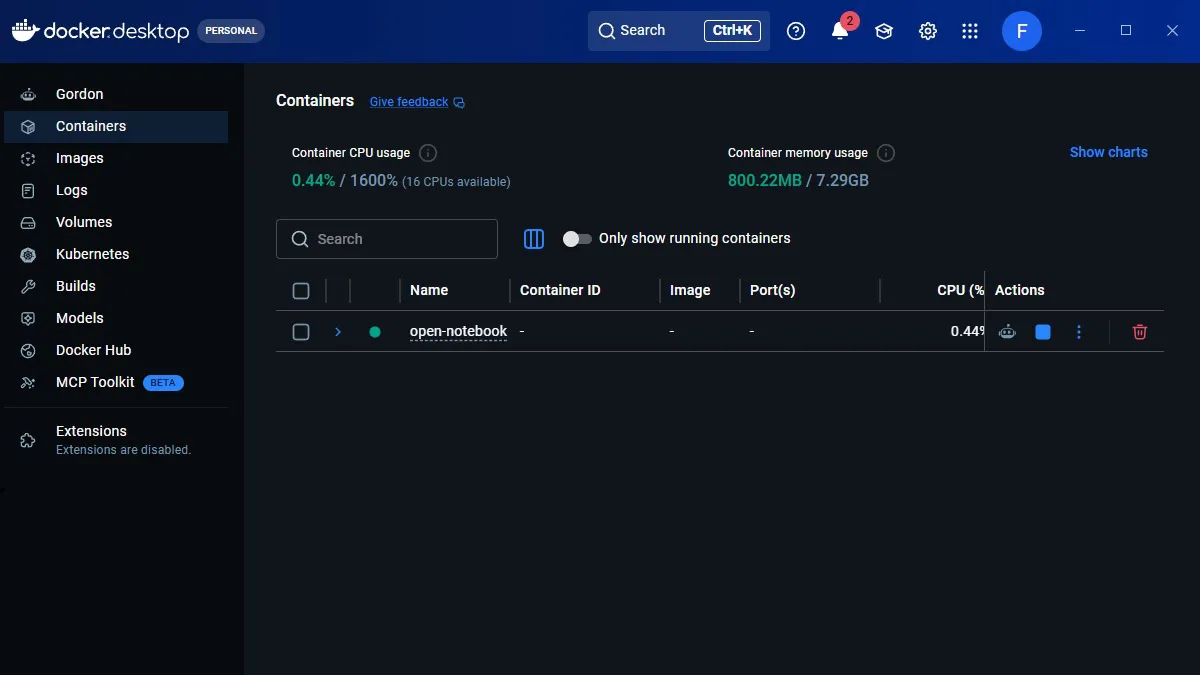
Task: Stop the open-notebook container
Action: [x=1043, y=332]
